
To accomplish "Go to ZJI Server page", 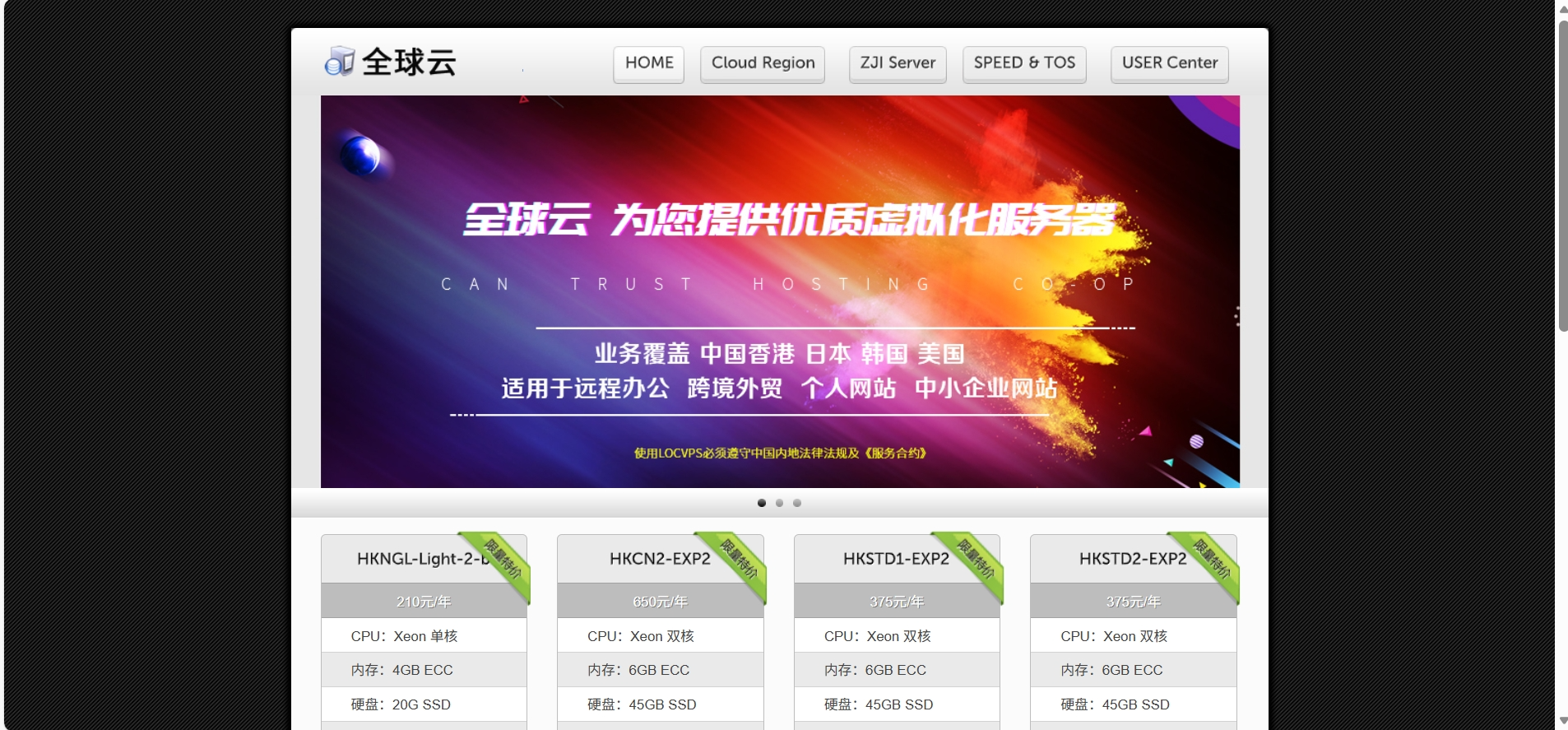I will (x=898, y=63).
